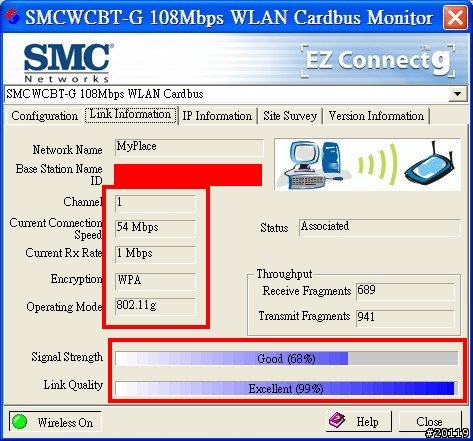Open the Configuration tab

(44, 116)
